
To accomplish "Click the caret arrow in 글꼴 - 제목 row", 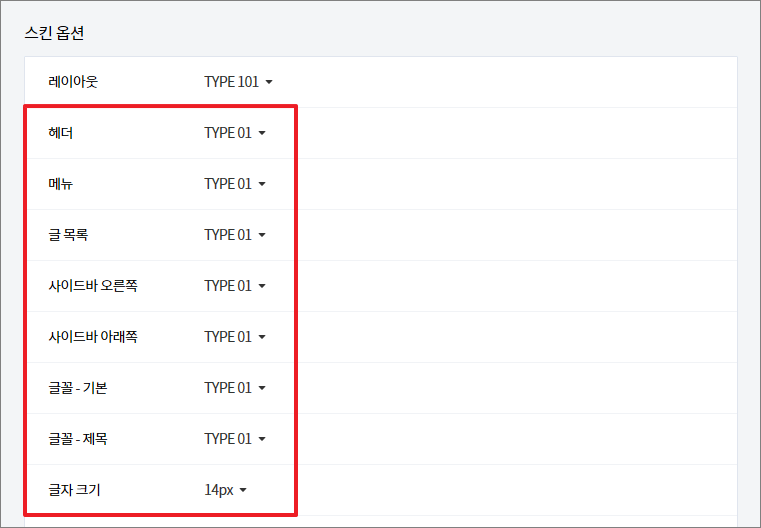I will tap(262, 439).
